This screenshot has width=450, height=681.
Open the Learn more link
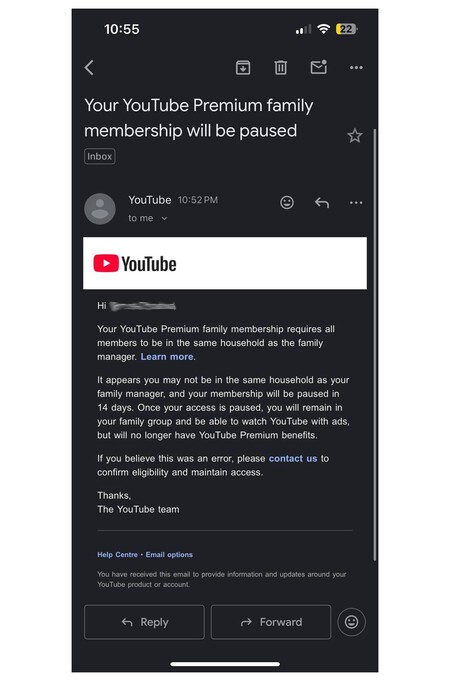pyautogui.click(x=167, y=357)
